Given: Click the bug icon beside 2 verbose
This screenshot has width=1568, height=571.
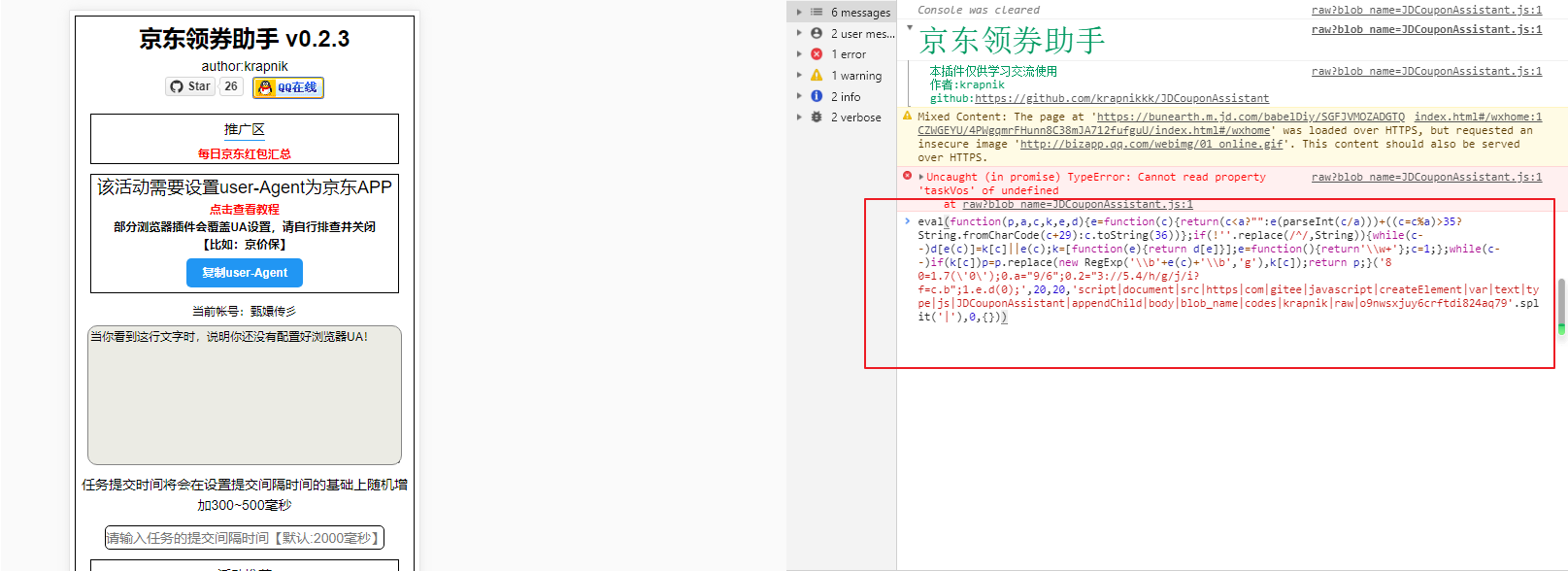Looking at the screenshot, I should (x=817, y=117).
